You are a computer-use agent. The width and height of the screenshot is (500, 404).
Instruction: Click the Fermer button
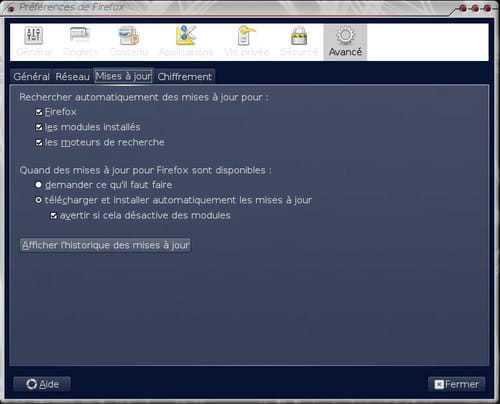[x=456, y=384]
